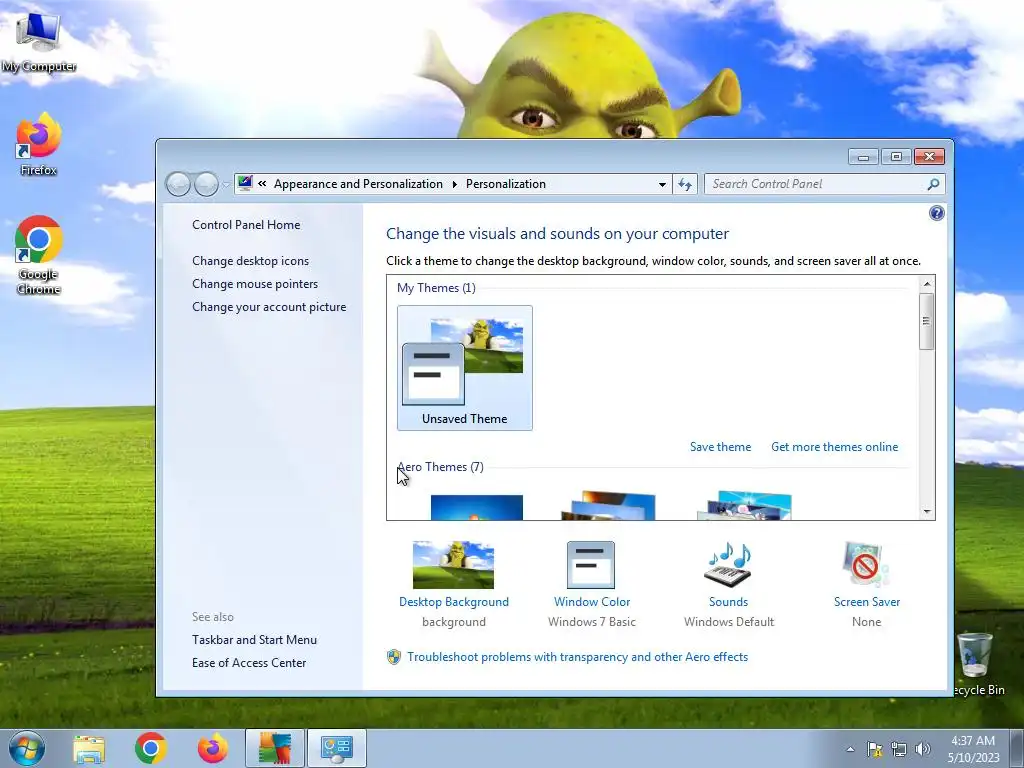Click the Personalization breadcrumb

click(505, 184)
